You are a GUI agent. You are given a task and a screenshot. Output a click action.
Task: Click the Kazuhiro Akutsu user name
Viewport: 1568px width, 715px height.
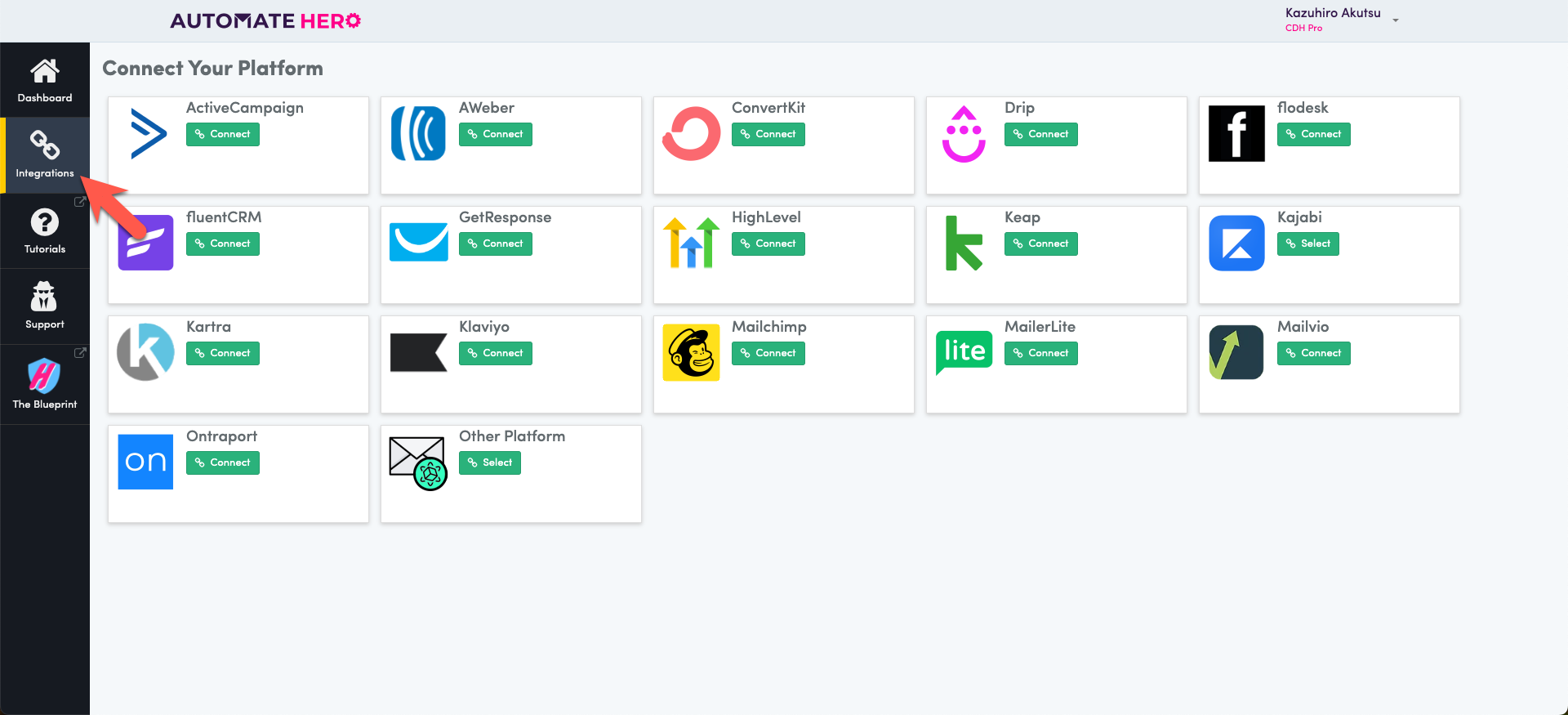1333,13
